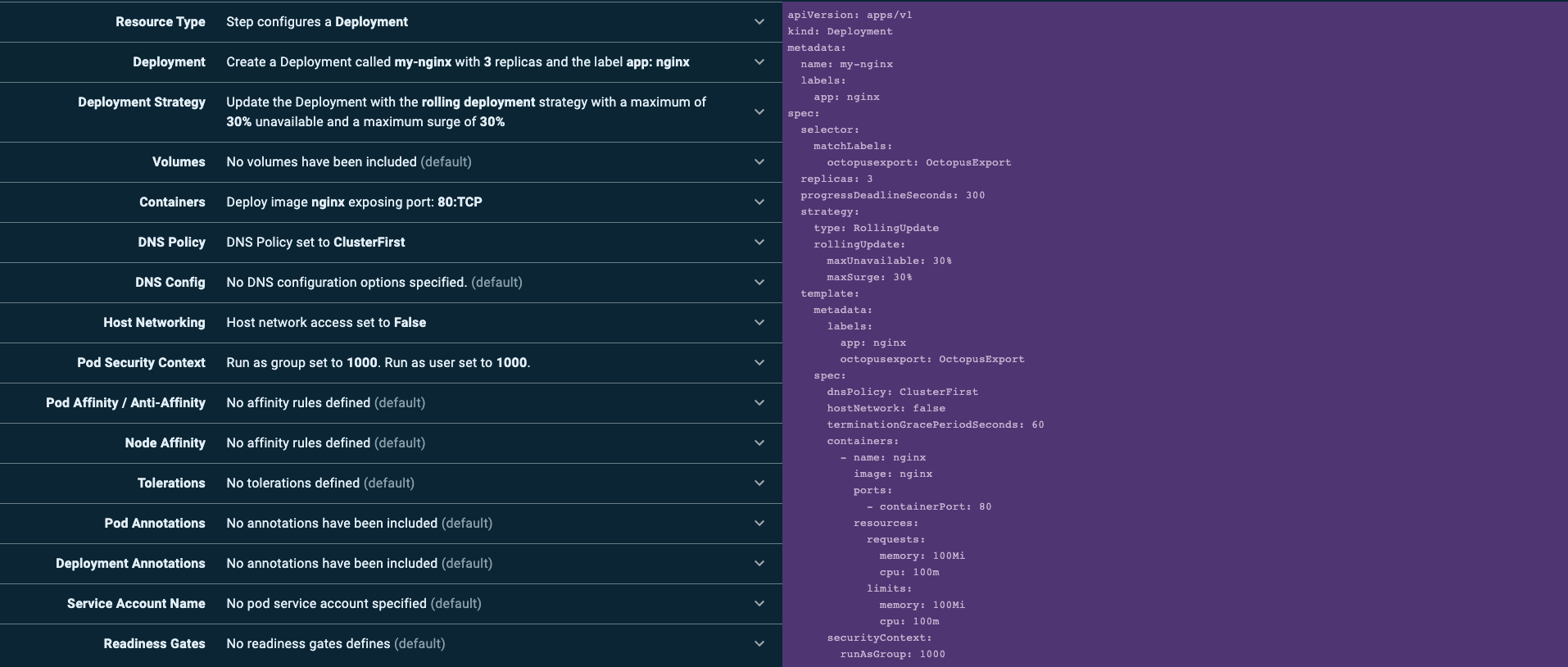This screenshot has height=667, width=1568.
Task: Click the Resource Type label
Action: [161, 22]
